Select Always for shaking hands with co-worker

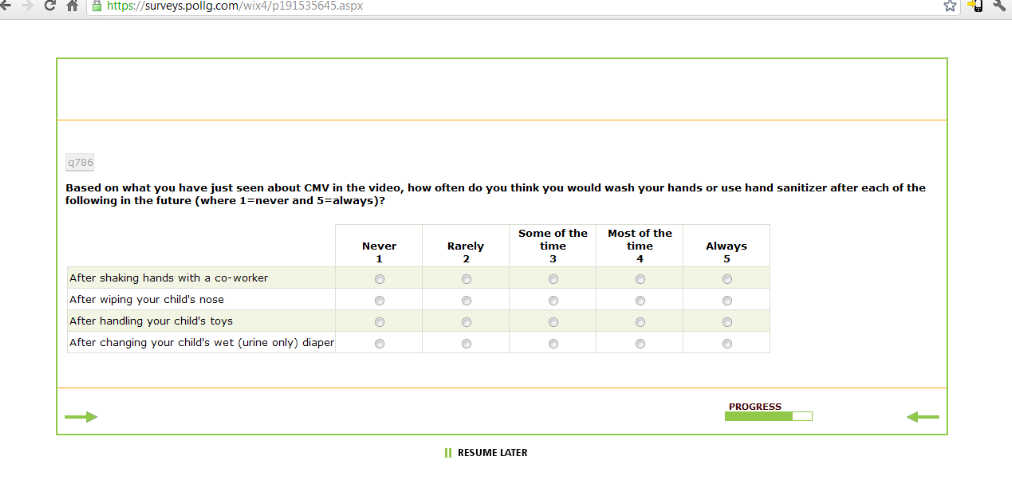point(727,279)
